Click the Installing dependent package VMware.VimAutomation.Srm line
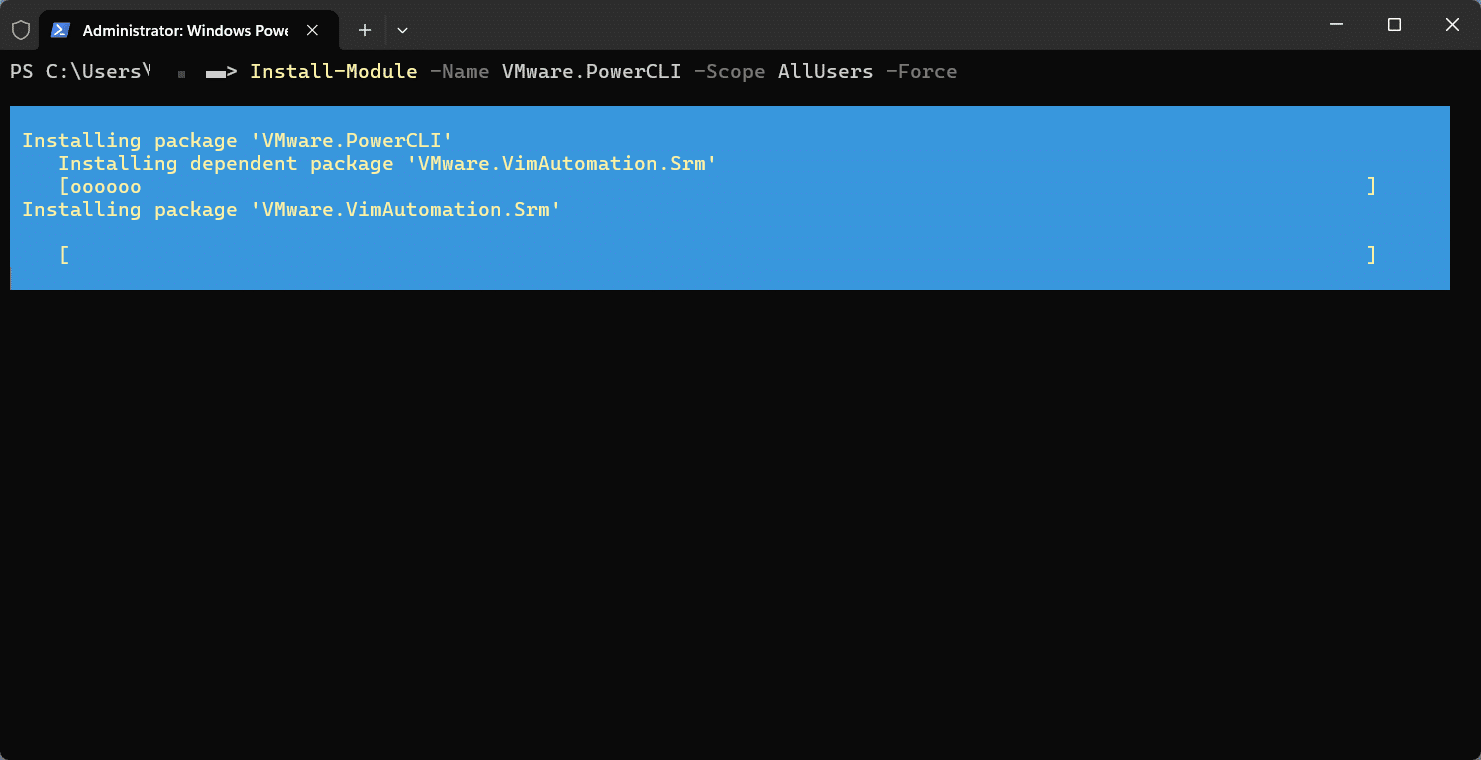This screenshot has width=1481, height=760. coord(387,163)
